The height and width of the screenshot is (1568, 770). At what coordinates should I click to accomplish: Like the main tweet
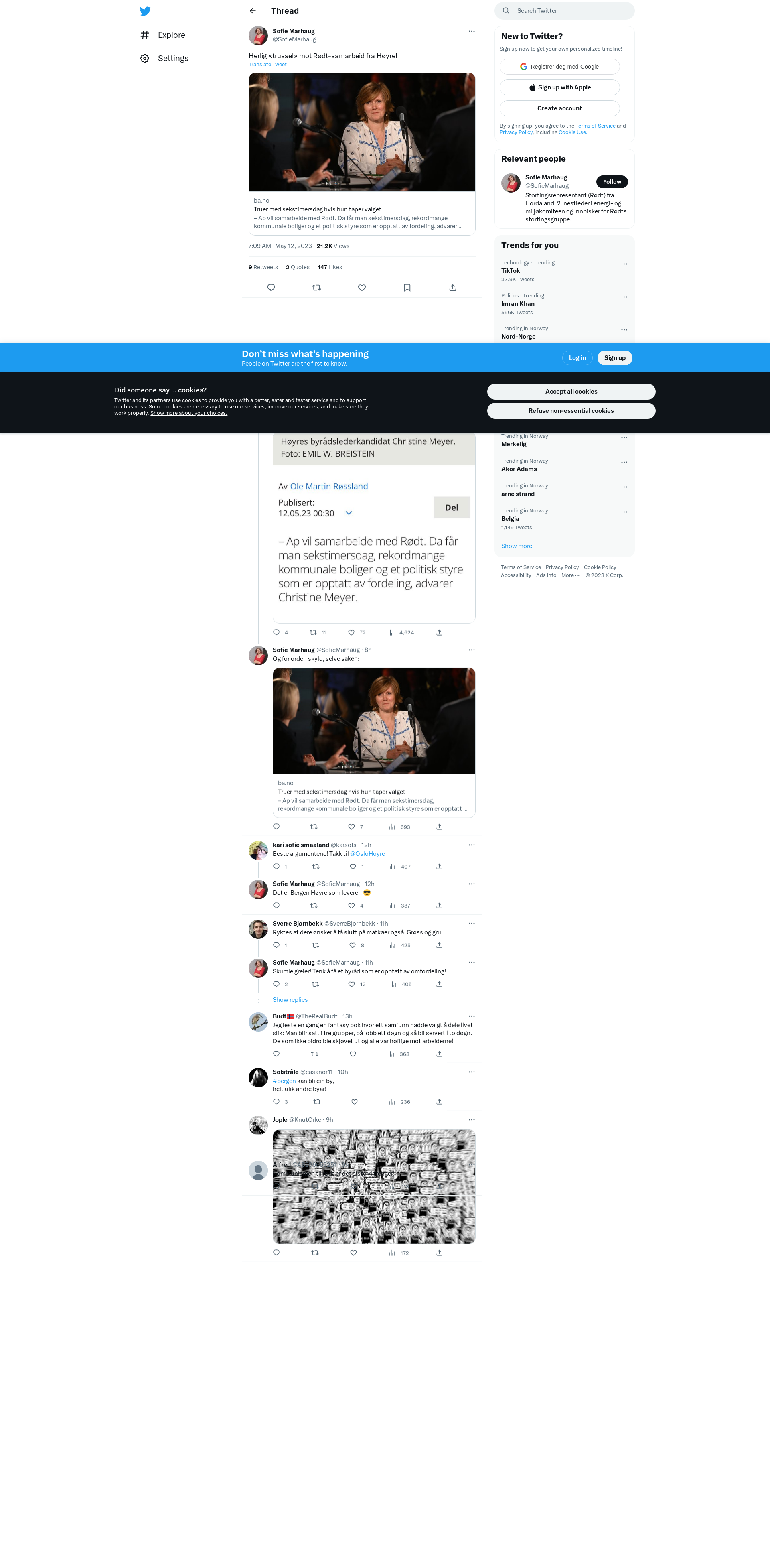pyautogui.click(x=362, y=287)
